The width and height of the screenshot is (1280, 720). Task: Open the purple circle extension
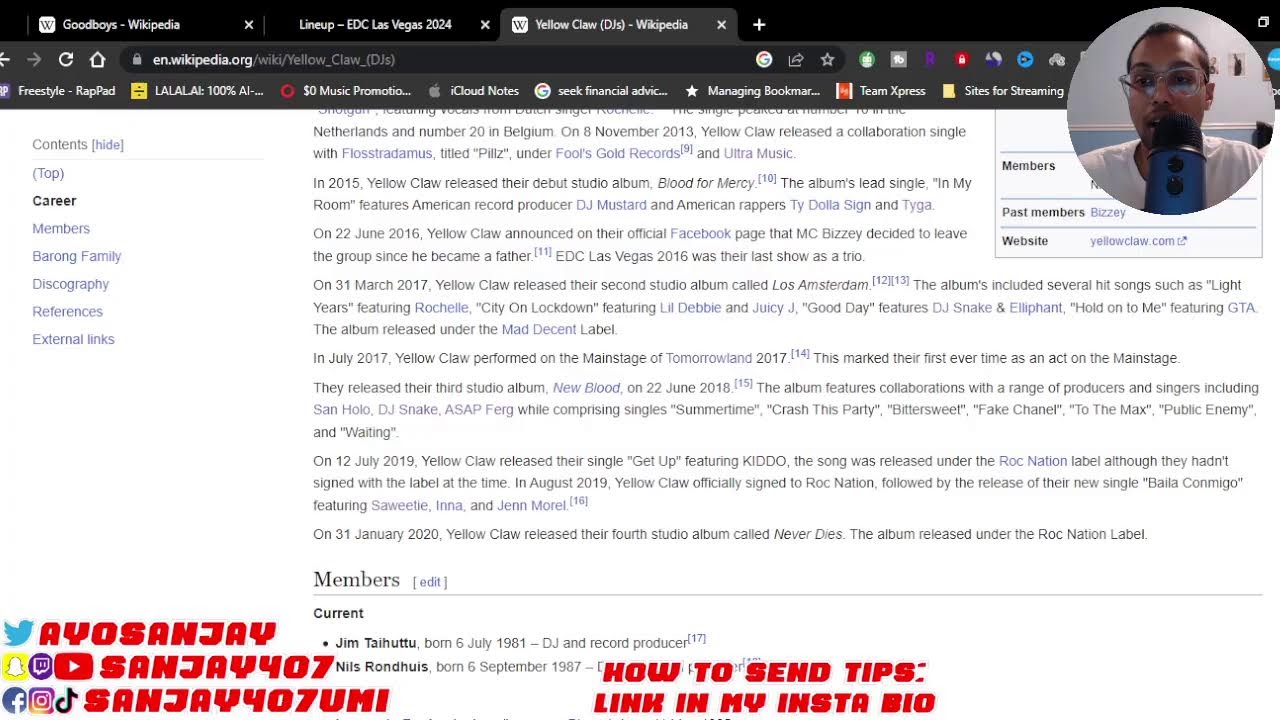(993, 59)
